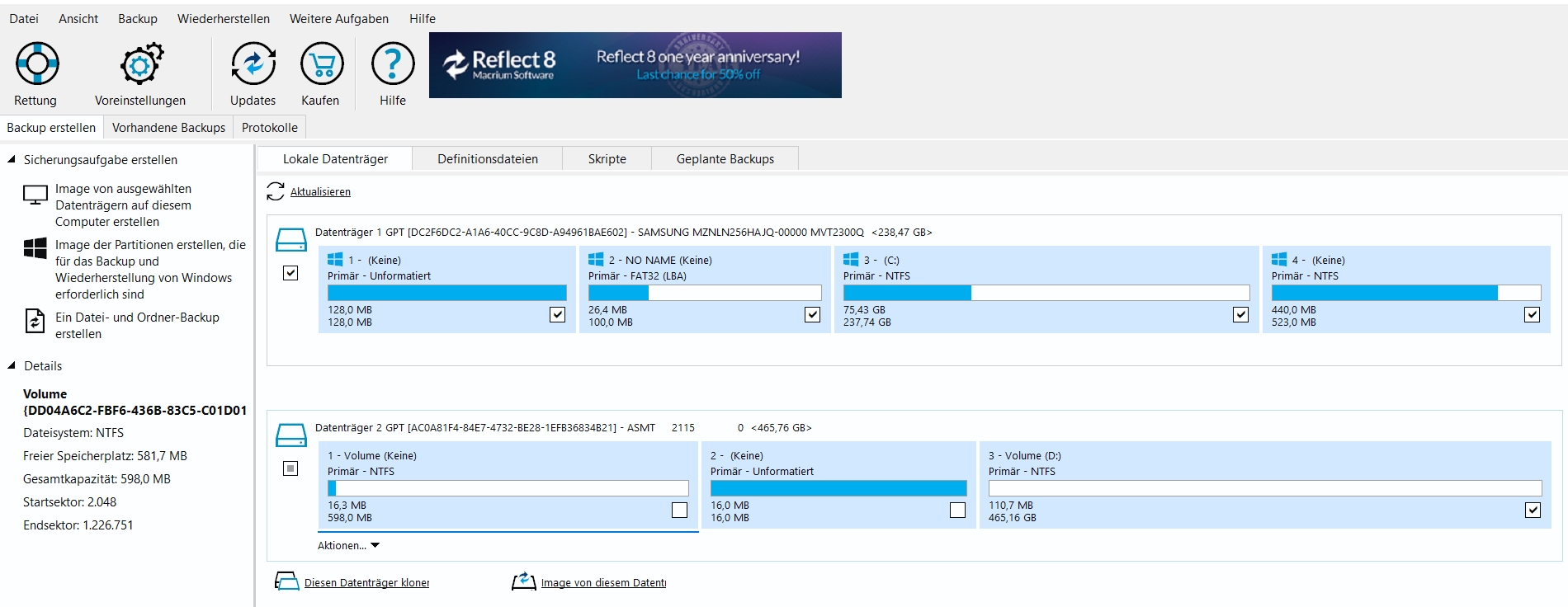The width and height of the screenshot is (1568, 607).
Task: Click Datenträger 2 ASMT header text
Action: [x=563, y=428]
